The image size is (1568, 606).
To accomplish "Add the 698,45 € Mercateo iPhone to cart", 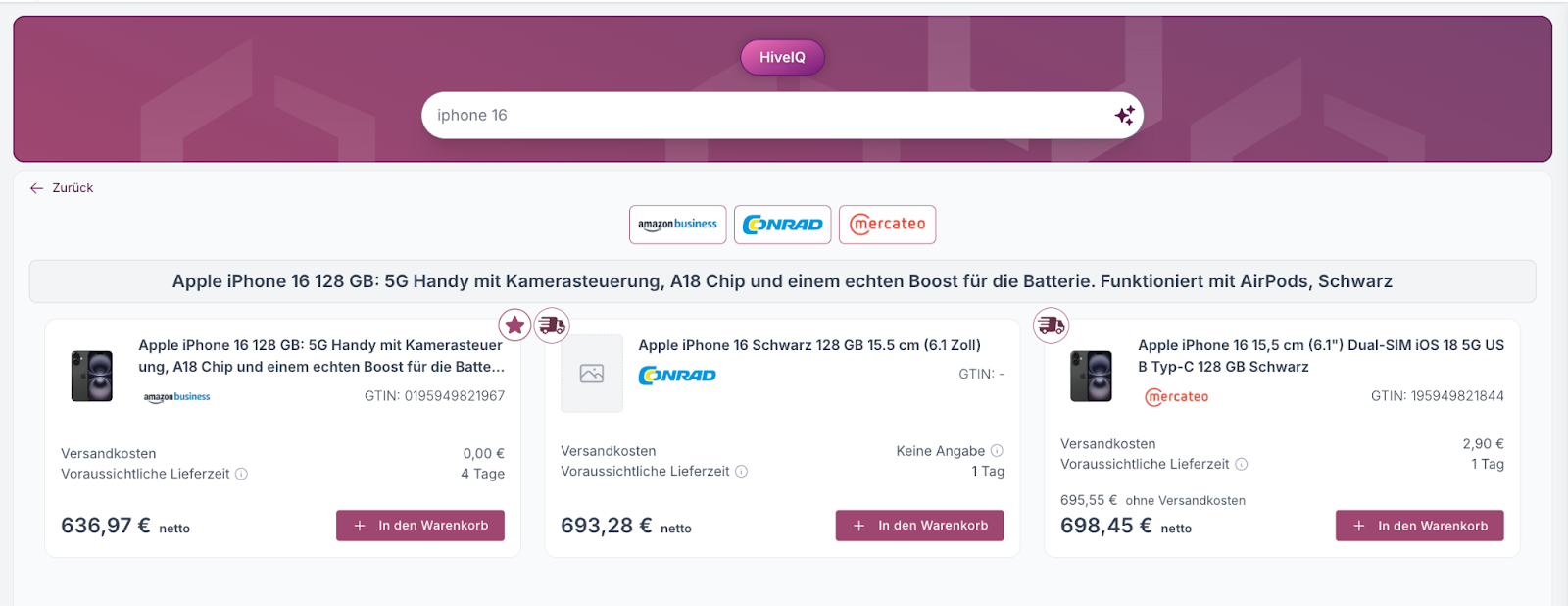I will click(x=1419, y=526).
